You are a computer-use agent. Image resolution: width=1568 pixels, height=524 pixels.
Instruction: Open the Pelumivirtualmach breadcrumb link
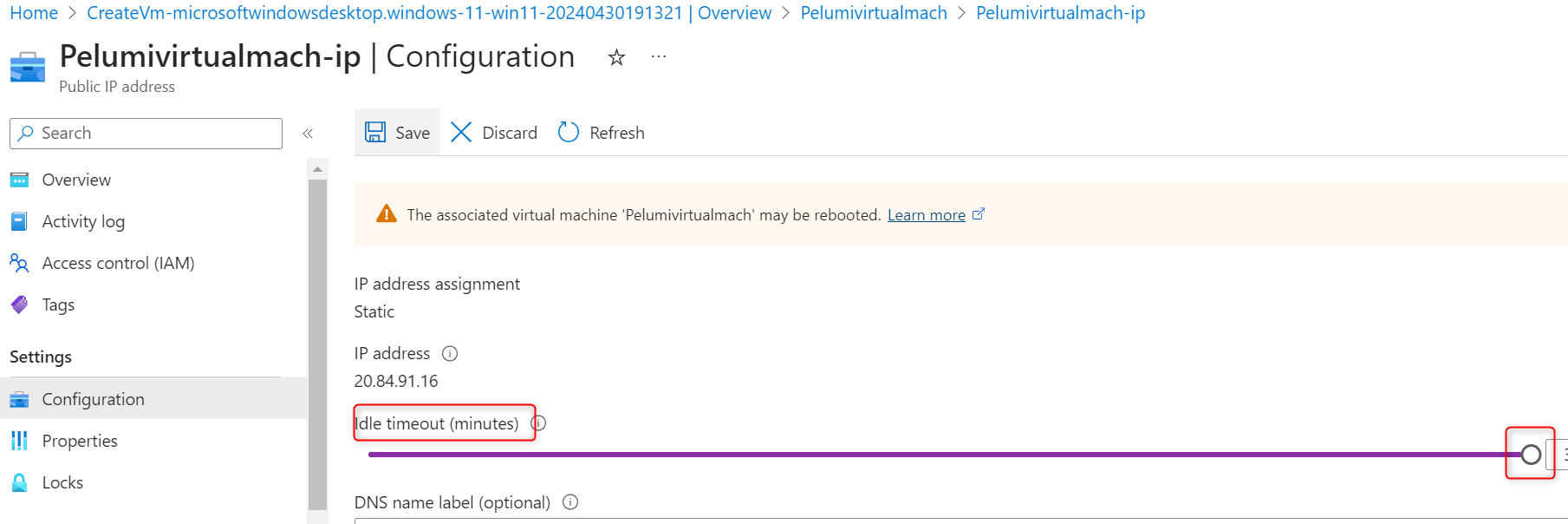[874, 13]
